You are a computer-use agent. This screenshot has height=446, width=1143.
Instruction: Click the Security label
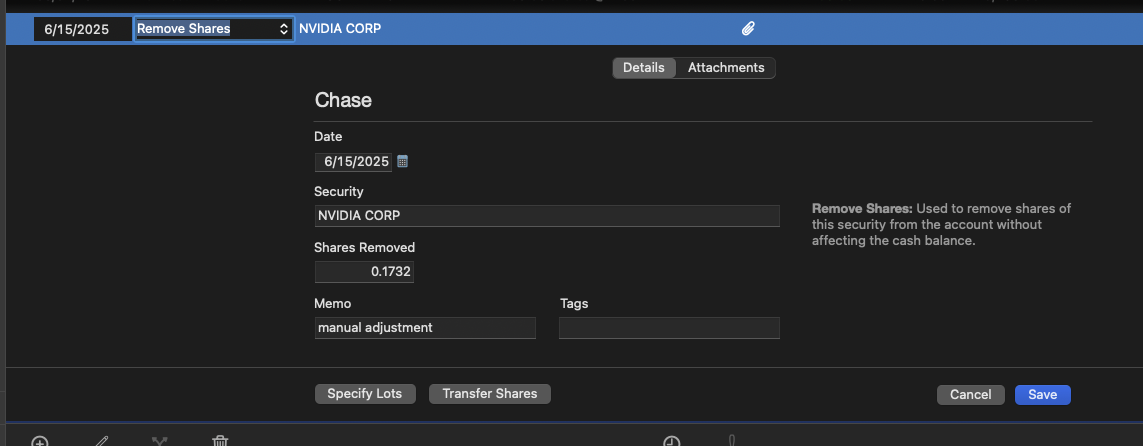click(338, 192)
